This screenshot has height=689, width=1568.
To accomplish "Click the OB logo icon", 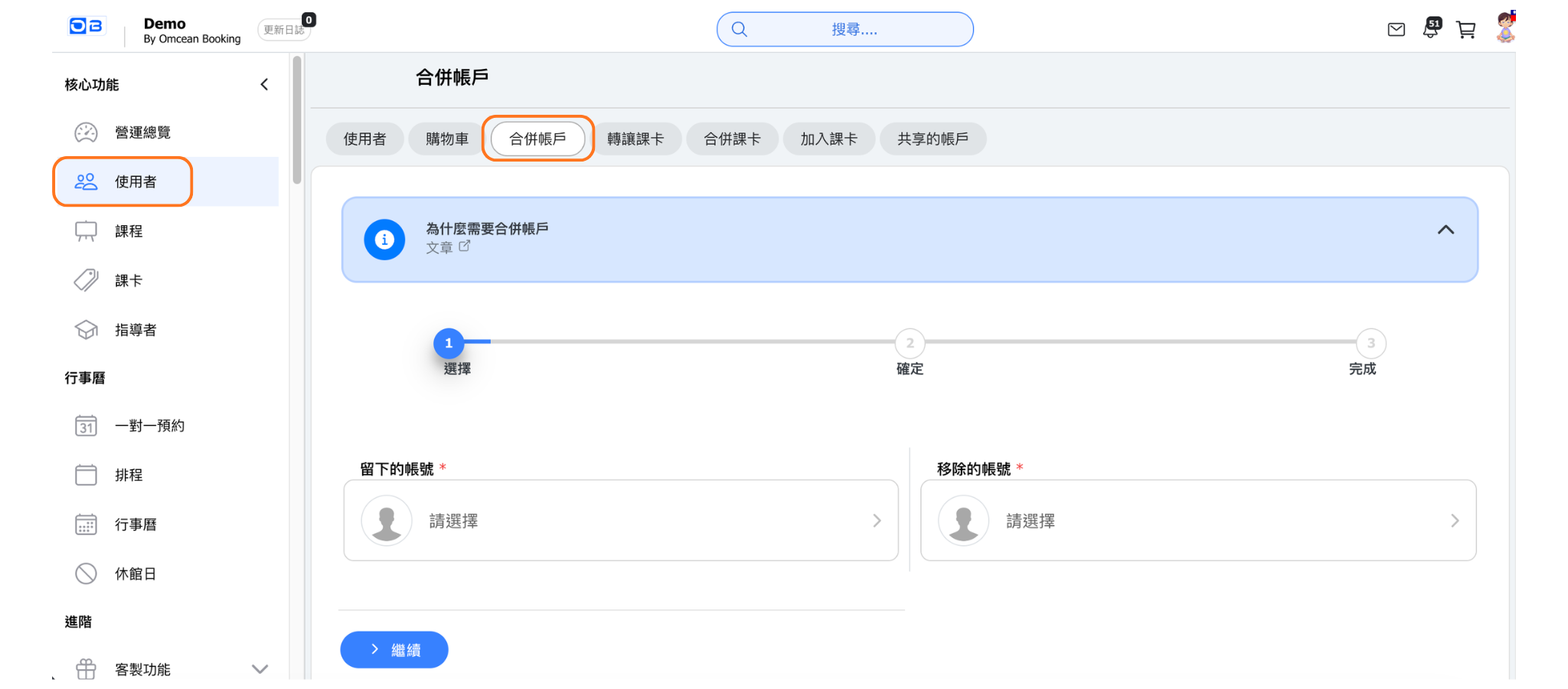I will tap(86, 27).
